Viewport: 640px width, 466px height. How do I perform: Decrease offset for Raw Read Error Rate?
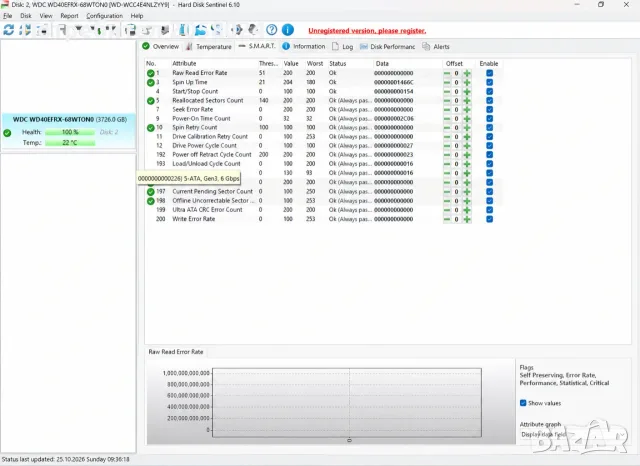coord(447,73)
